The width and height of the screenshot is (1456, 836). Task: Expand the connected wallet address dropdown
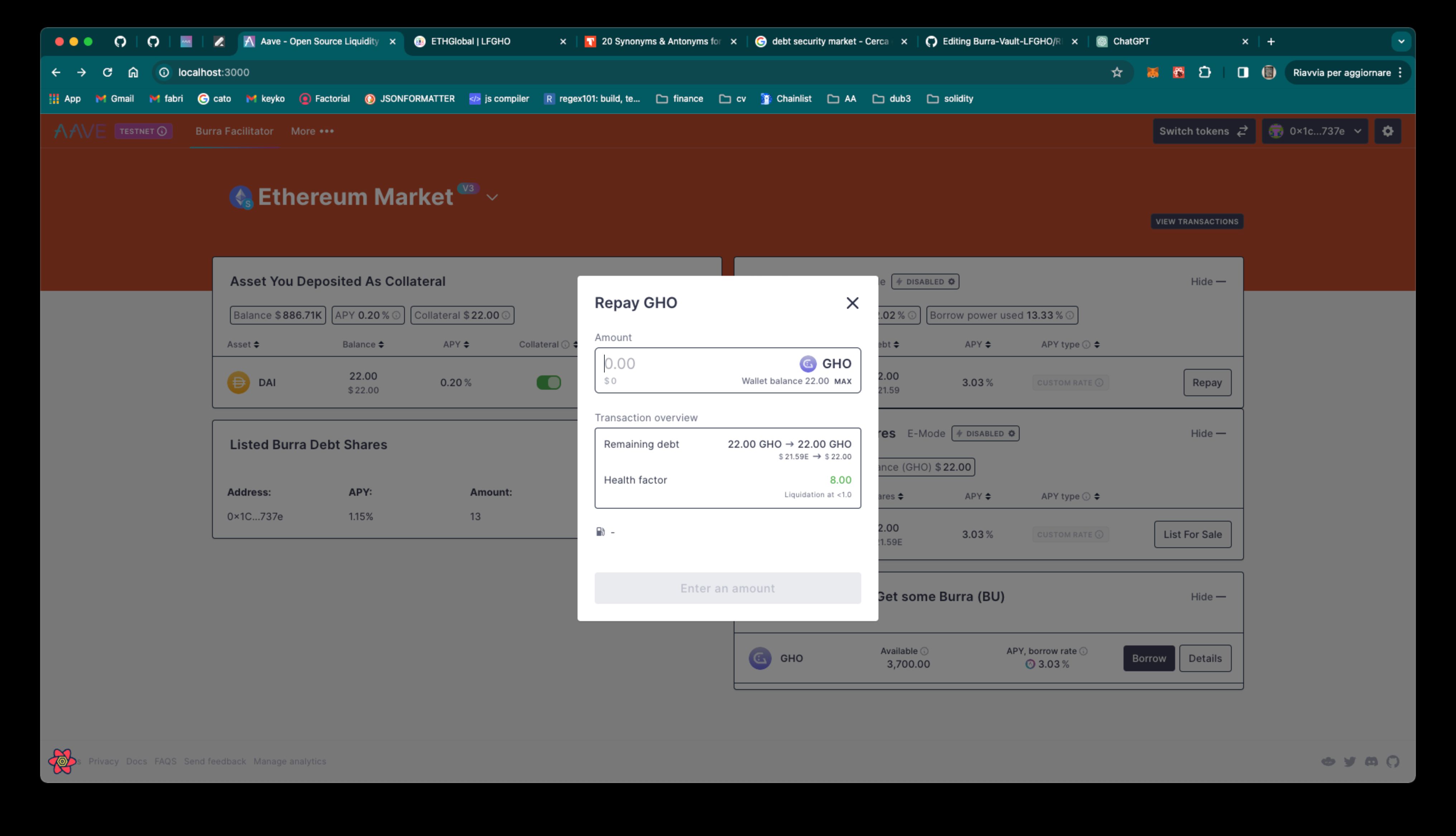tap(1315, 131)
